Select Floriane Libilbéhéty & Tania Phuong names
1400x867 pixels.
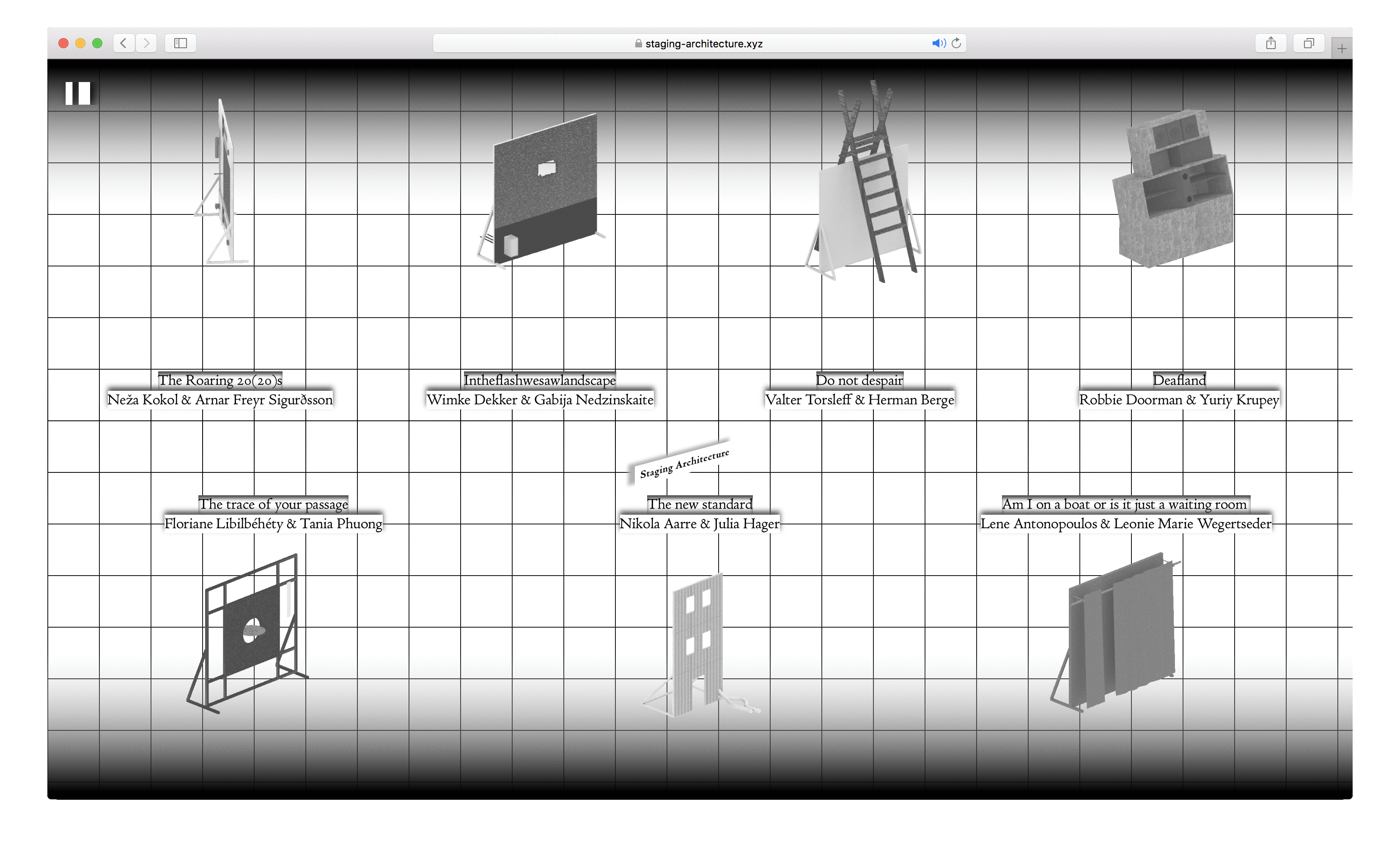[x=274, y=524]
